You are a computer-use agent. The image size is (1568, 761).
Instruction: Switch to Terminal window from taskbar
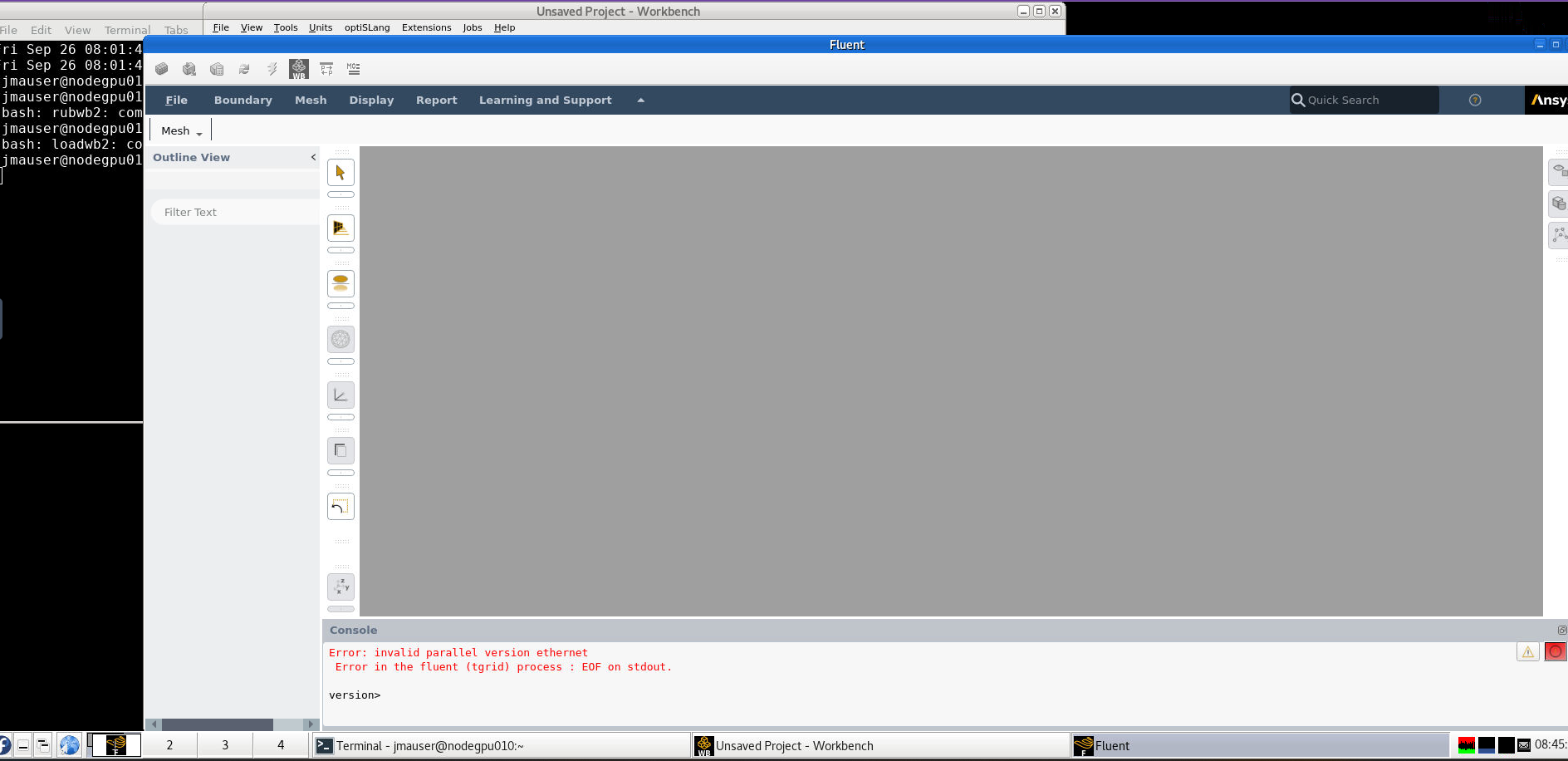point(501,745)
